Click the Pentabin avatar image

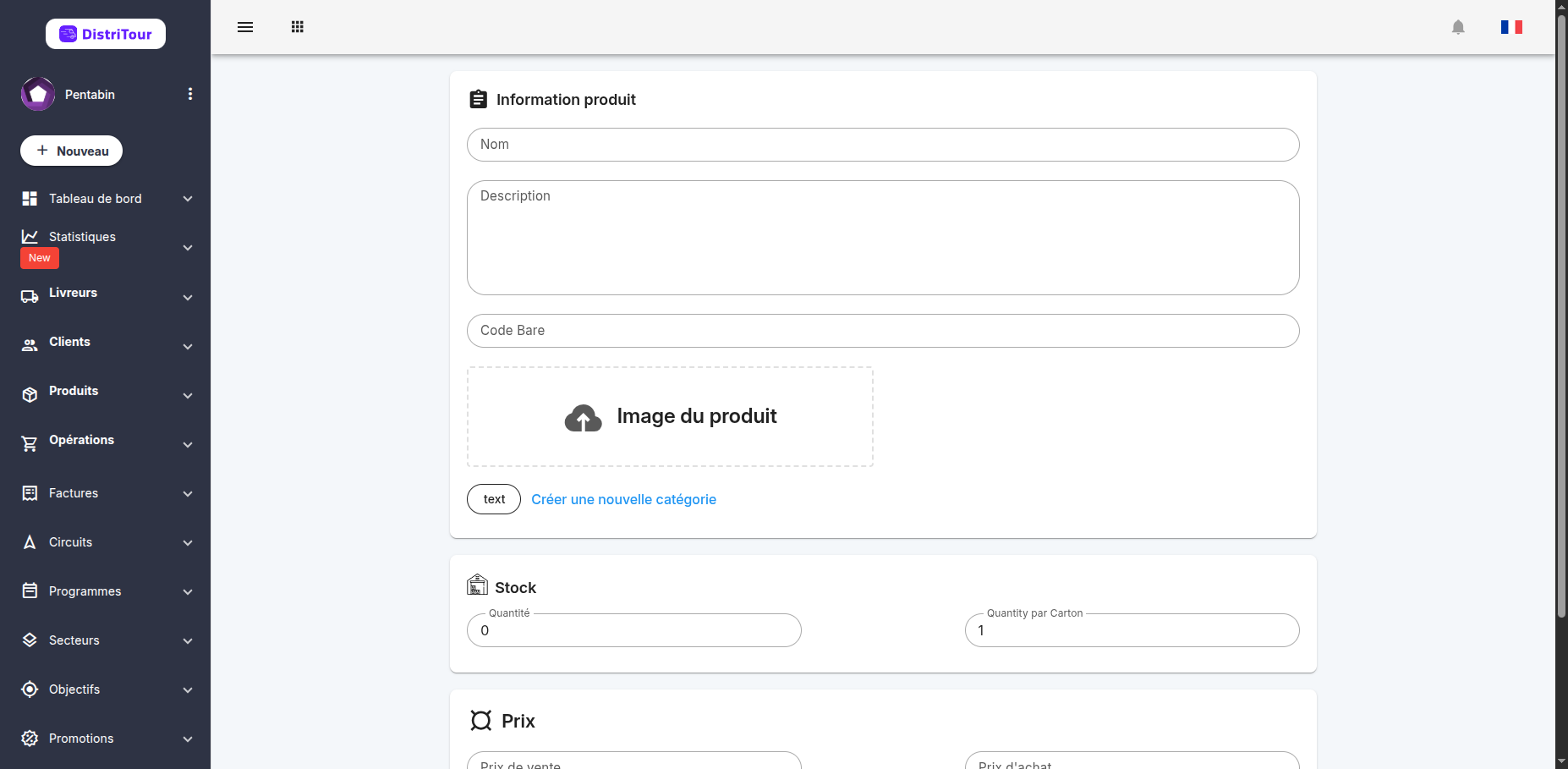pyautogui.click(x=38, y=94)
